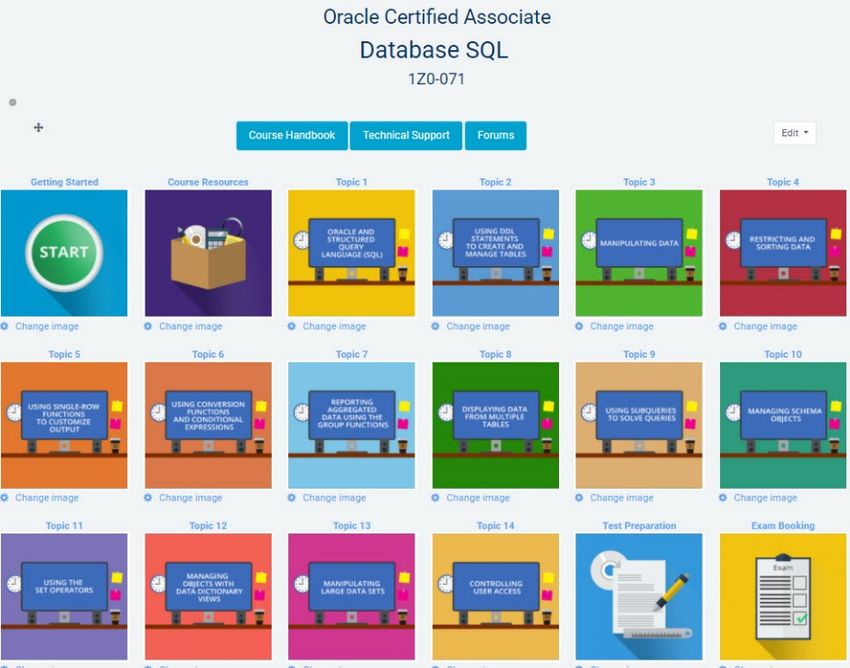Image resolution: width=850 pixels, height=668 pixels.
Task: Open the Managing Schema Objects tile
Action: 783,425
